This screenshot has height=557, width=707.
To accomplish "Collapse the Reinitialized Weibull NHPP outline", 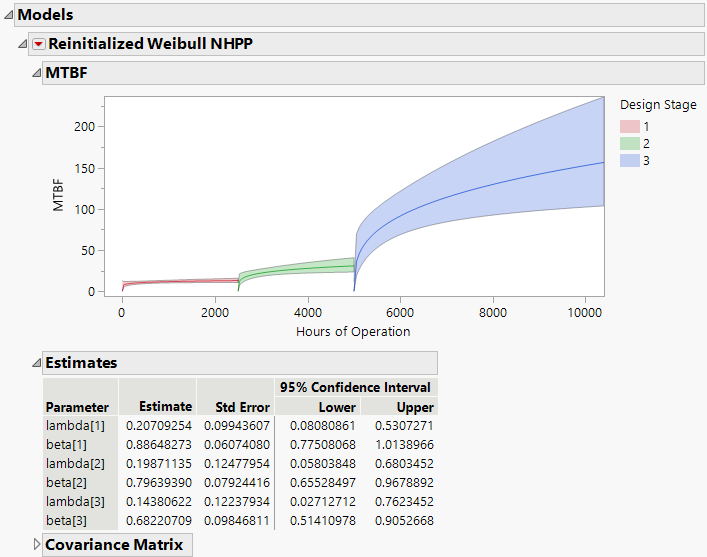I will (23, 44).
